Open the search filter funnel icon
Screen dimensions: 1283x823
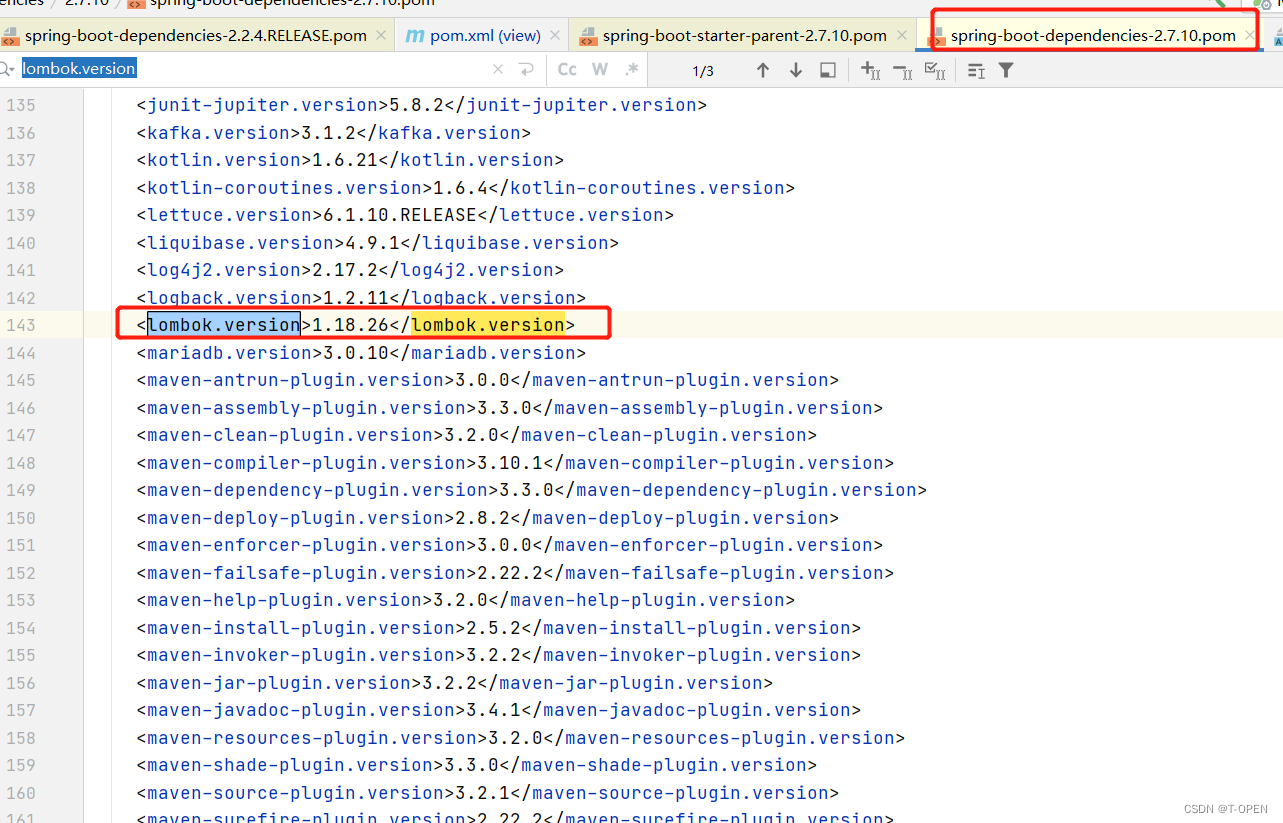click(1006, 70)
